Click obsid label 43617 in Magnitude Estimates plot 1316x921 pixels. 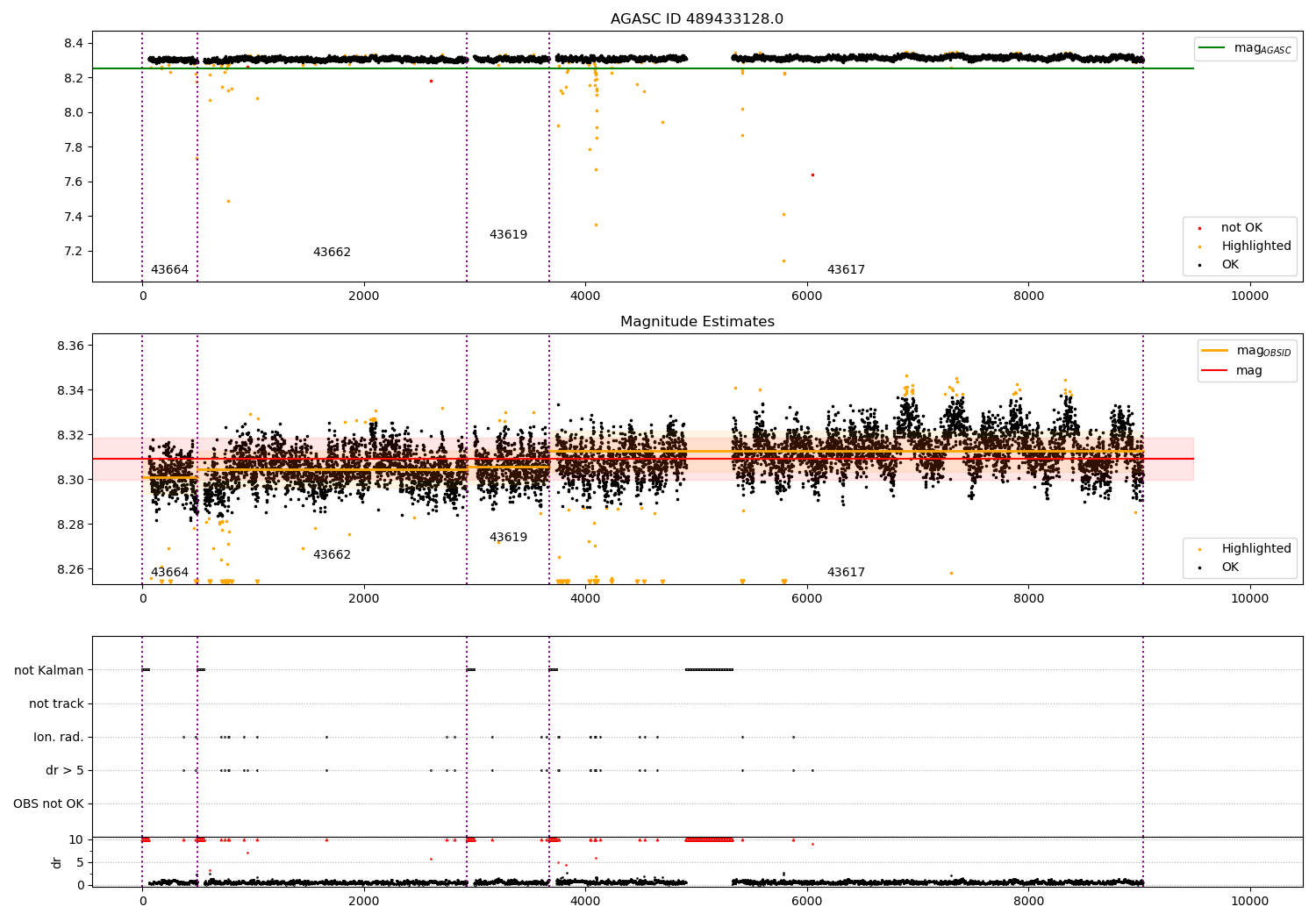(x=846, y=573)
